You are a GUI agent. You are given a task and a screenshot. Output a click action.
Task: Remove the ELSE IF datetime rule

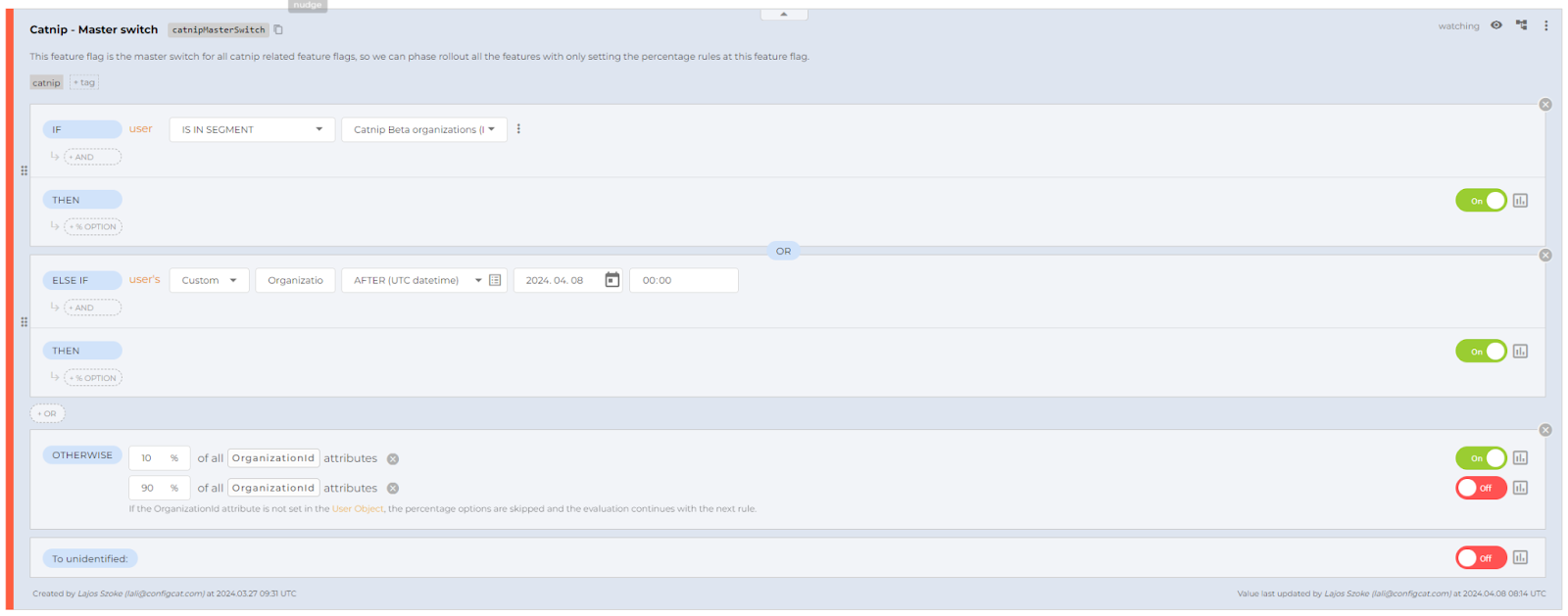pos(1545,256)
